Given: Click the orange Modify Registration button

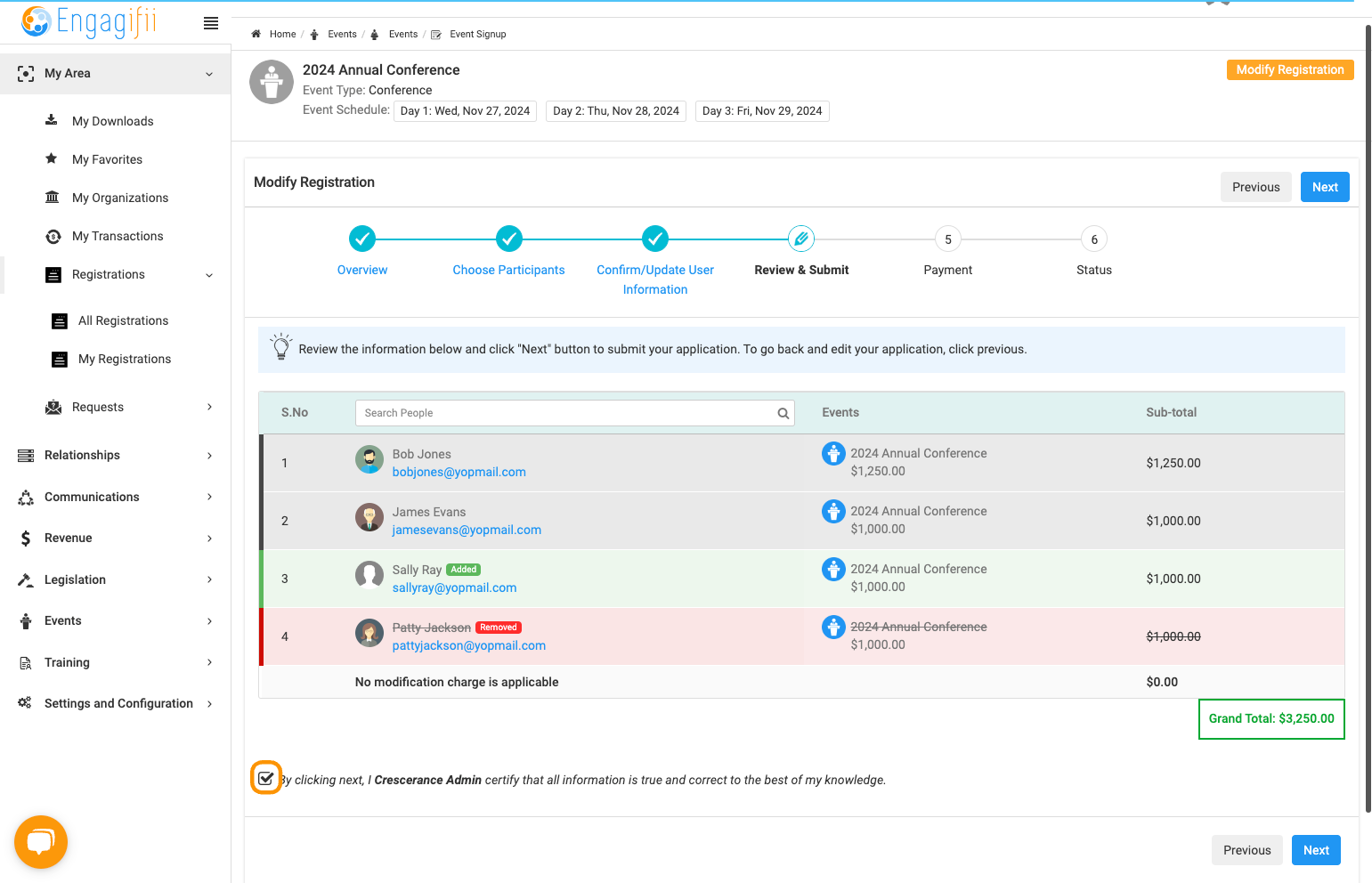Looking at the screenshot, I should 1290,69.
